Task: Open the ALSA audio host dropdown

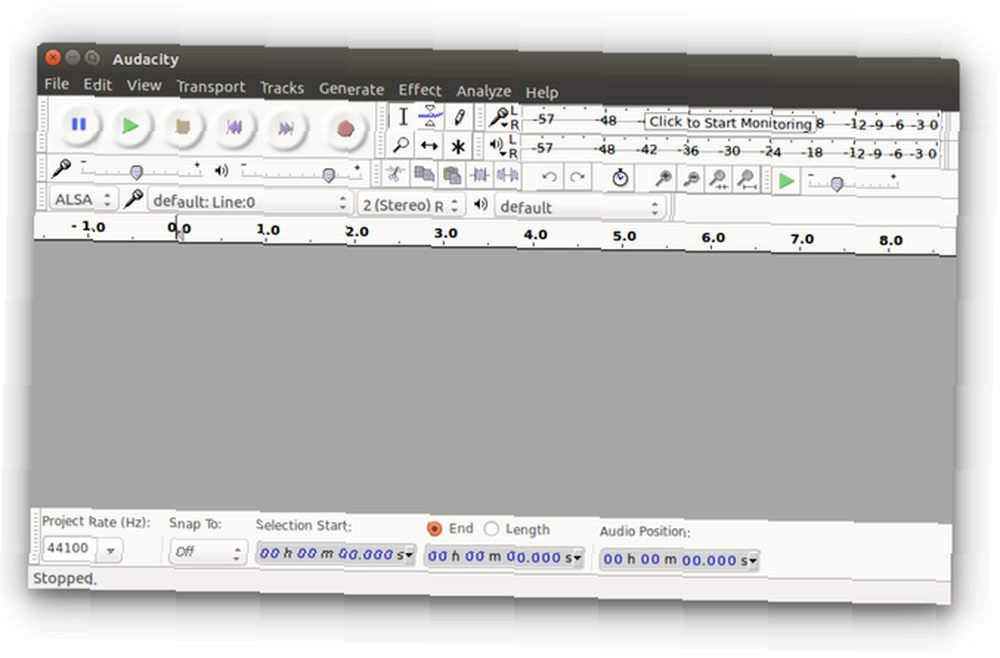Action: [x=82, y=200]
